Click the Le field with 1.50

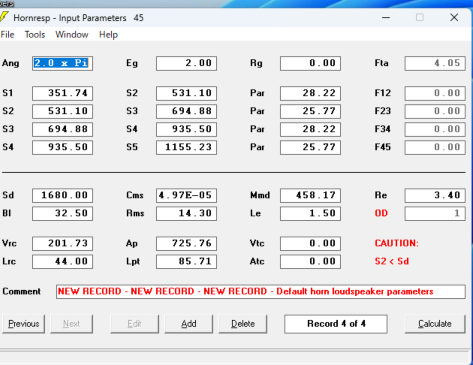[310, 213]
